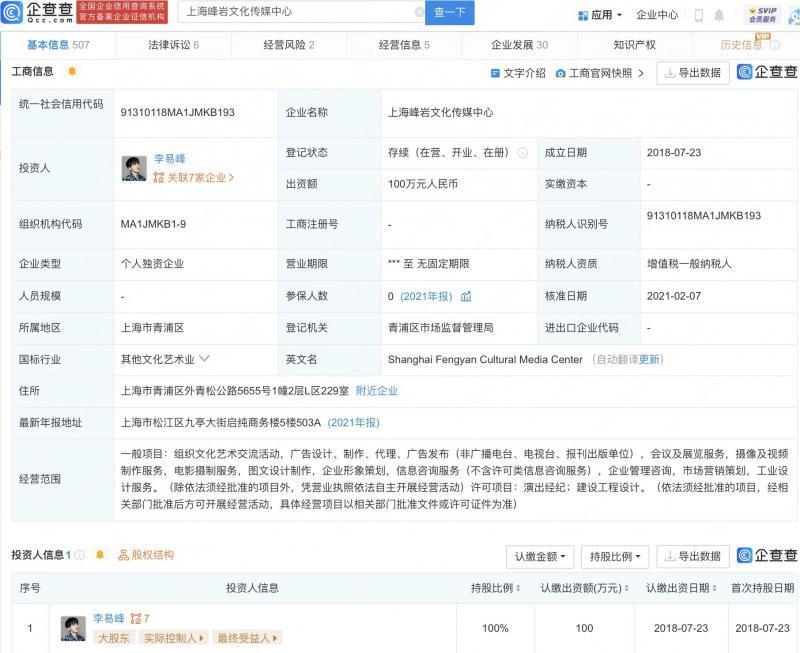Clear the search box with X icon
This screenshot has width=800, height=653.
click(x=419, y=13)
